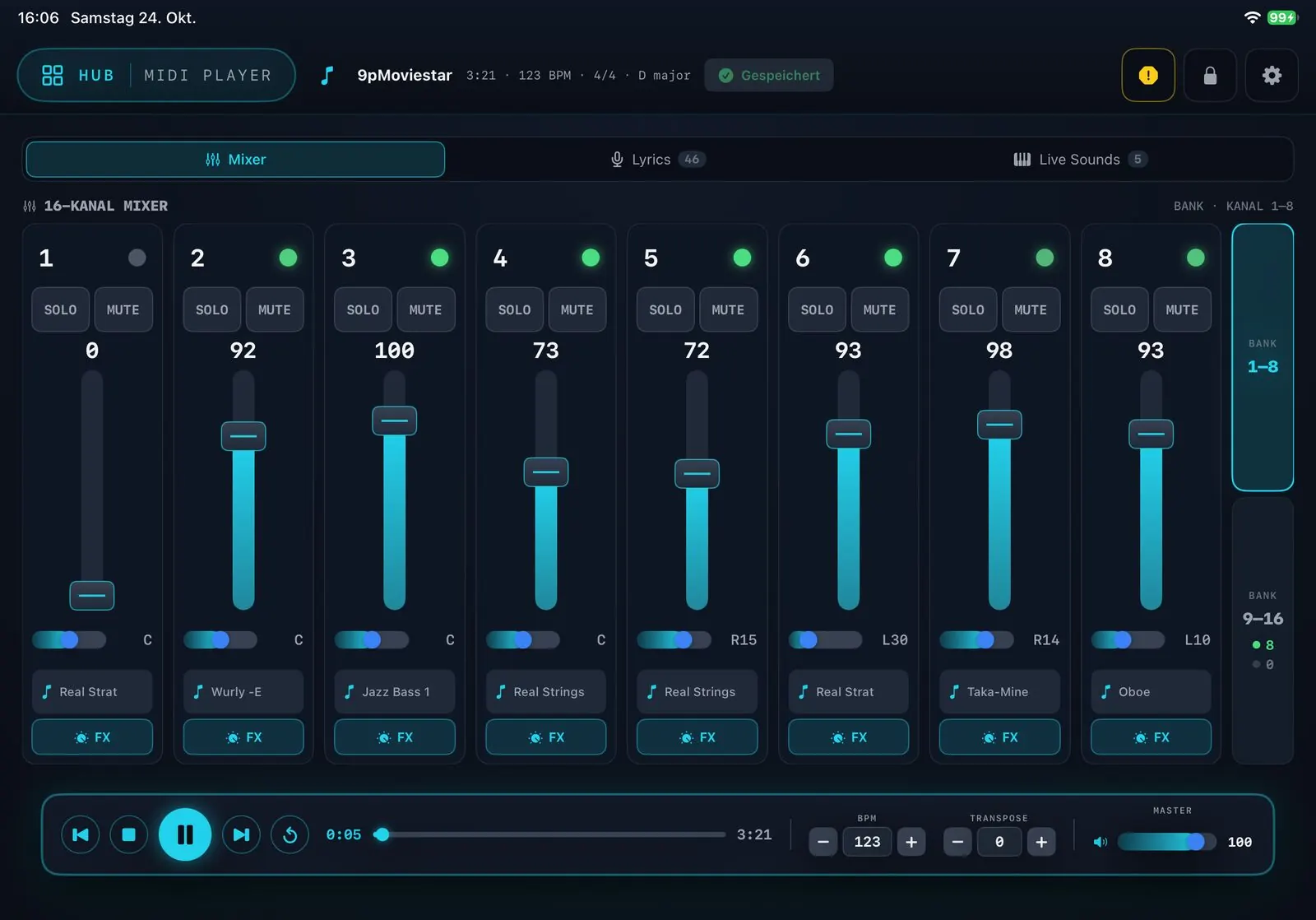Mute channel 1
This screenshot has height=920, width=1316.
123,309
